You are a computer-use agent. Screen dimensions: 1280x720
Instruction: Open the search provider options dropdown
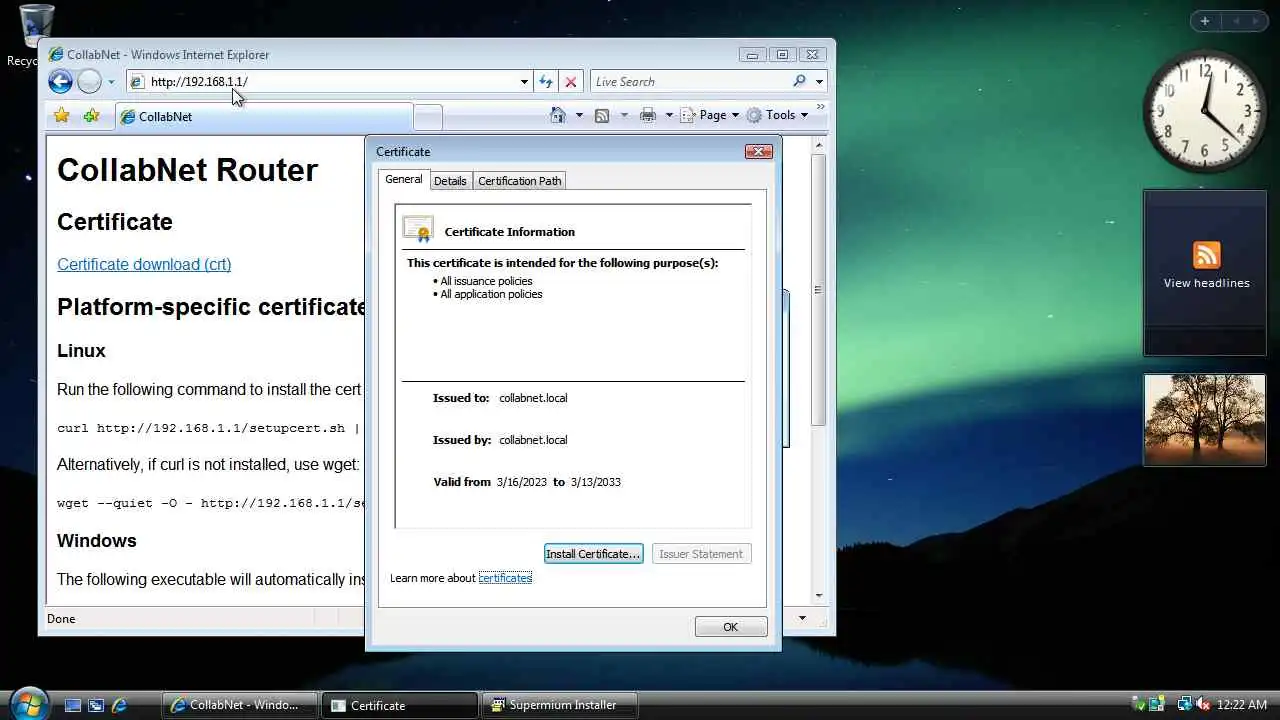(819, 82)
